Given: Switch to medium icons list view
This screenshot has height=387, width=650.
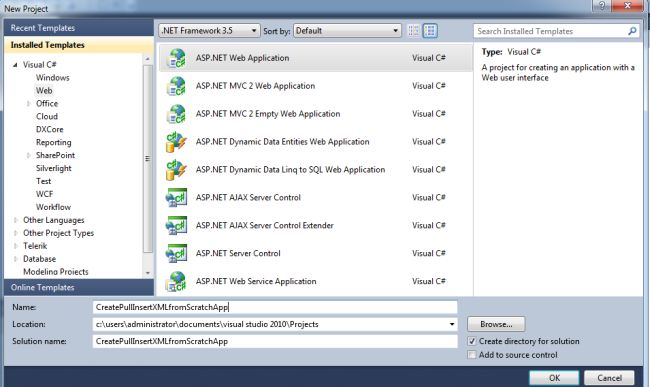Looking at the screenshot, I should (x=430, y=31).
